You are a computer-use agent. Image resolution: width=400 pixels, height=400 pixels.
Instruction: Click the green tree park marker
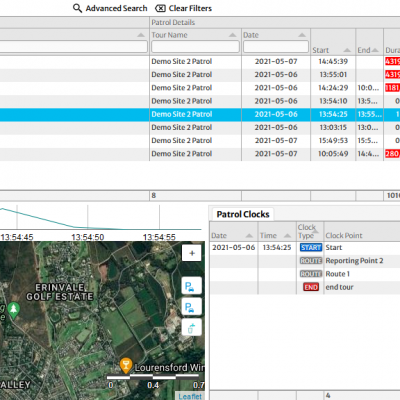13,310
